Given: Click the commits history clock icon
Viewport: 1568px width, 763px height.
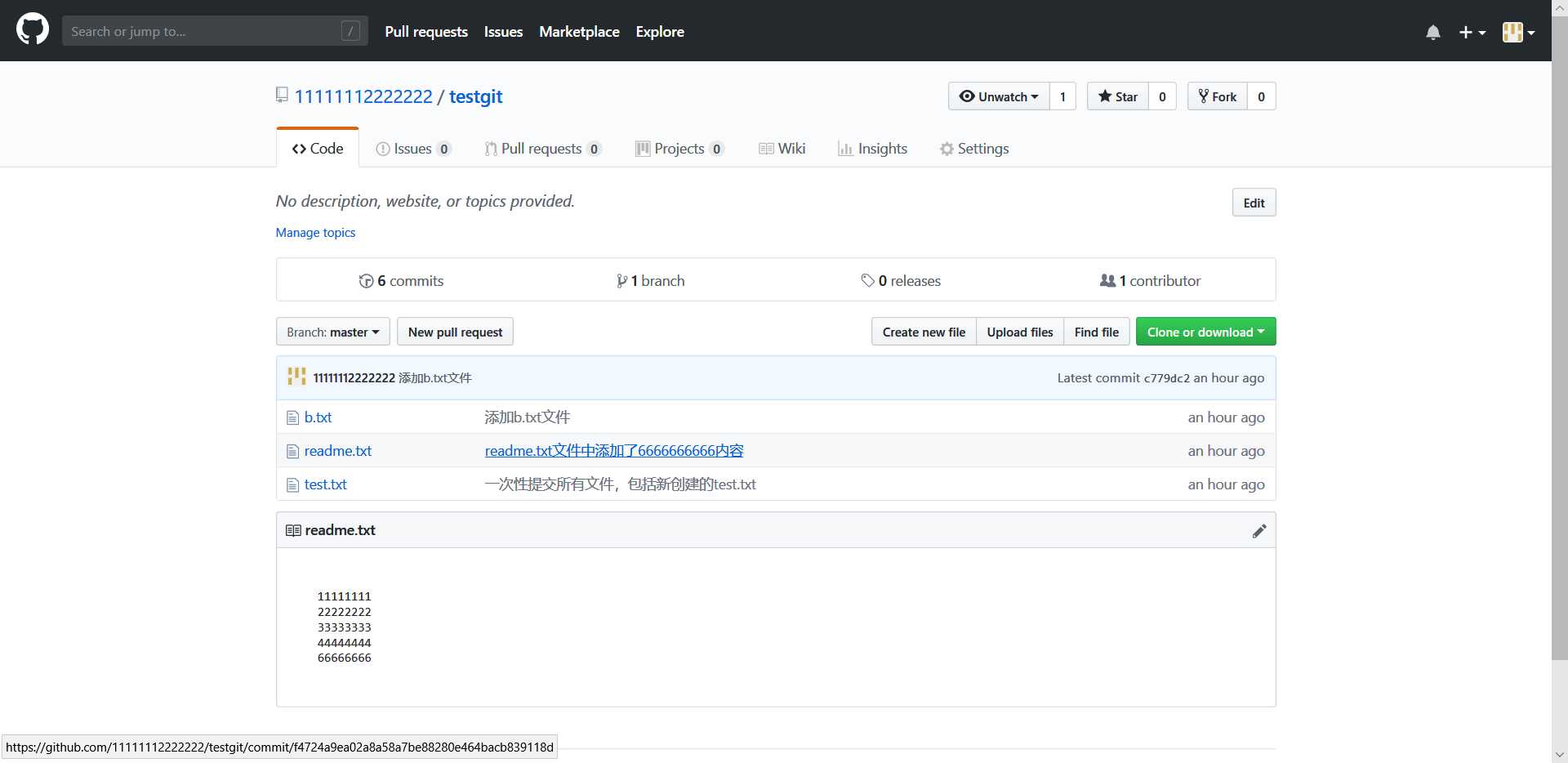Looking at the screenshot, I should point(366,281).
